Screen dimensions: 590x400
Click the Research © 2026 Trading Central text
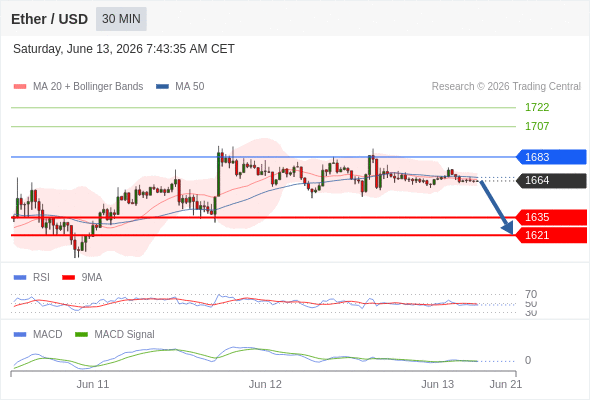pyautogui.click(x=506, y=87)
